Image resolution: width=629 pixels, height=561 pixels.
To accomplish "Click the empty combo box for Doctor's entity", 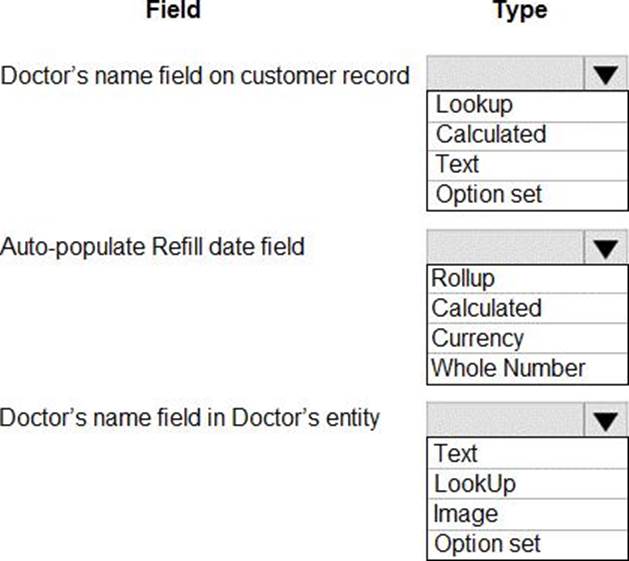I will tap(505, 421).
